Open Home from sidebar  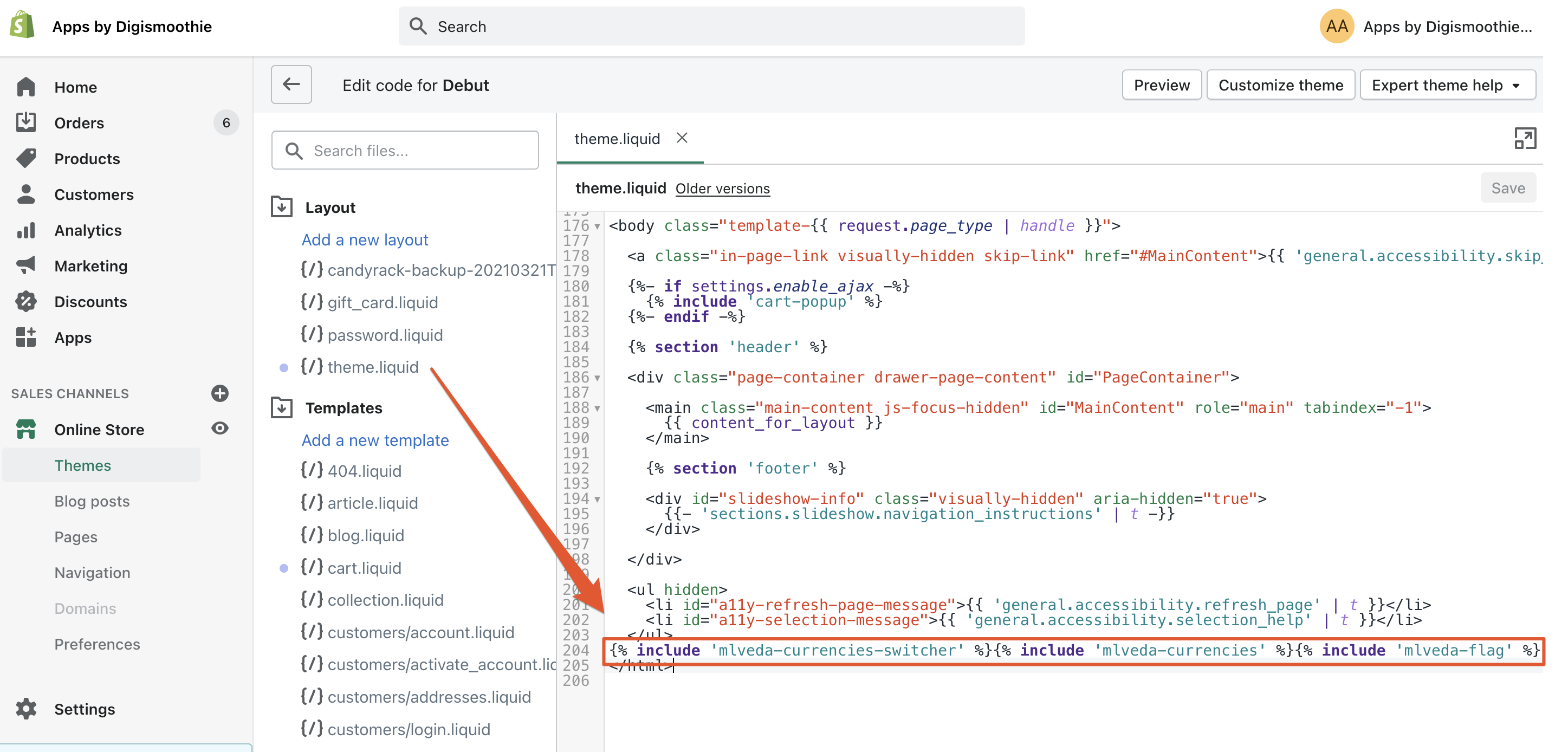tap(75, 87)
